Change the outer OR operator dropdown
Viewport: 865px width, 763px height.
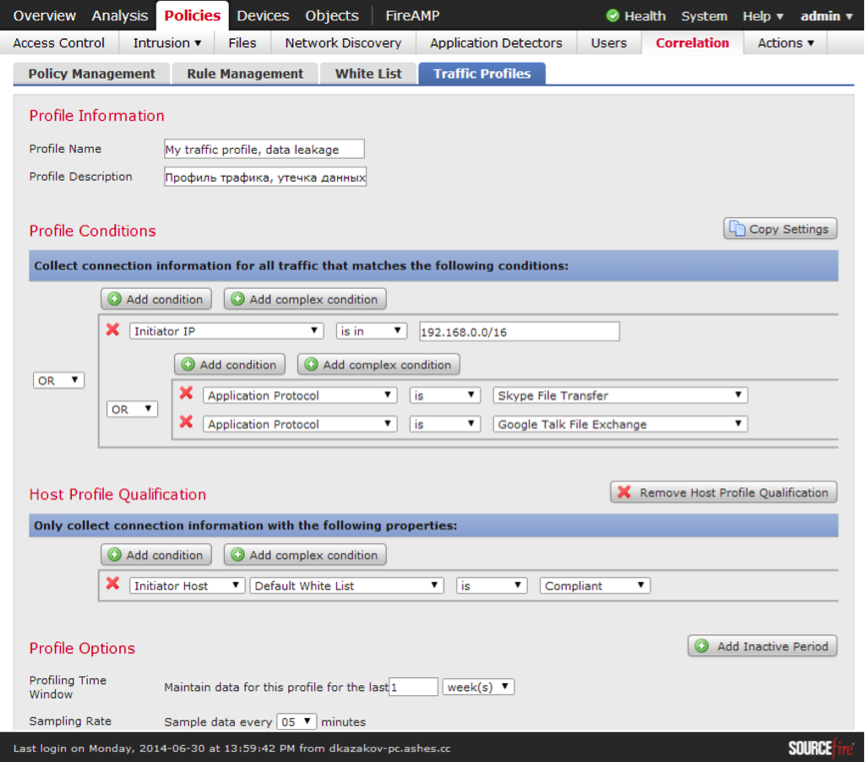point(58,380)
